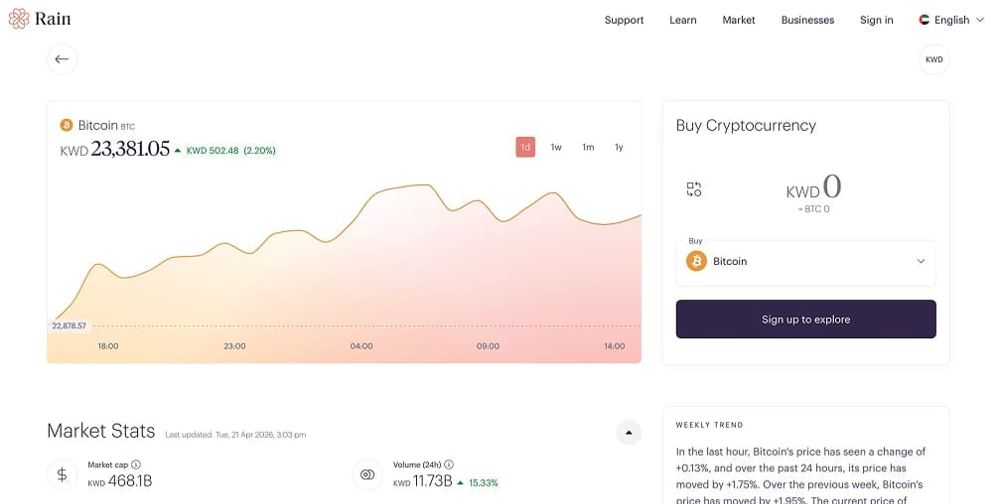This screenshot has width=1000, height=504.
Task: Collapse the Market Stats section
Action: [629, 433]
